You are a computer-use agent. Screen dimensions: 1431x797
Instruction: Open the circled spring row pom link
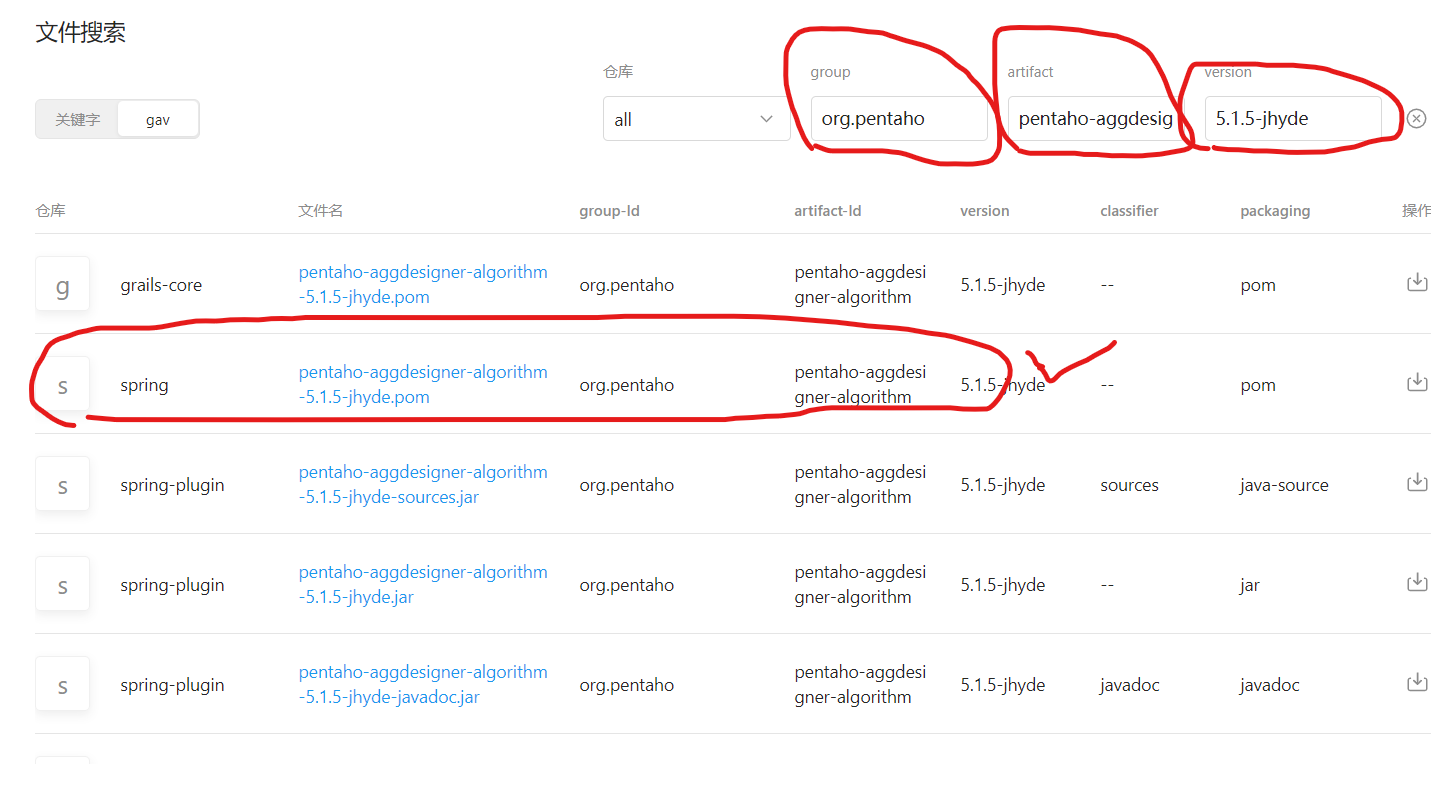422,383
